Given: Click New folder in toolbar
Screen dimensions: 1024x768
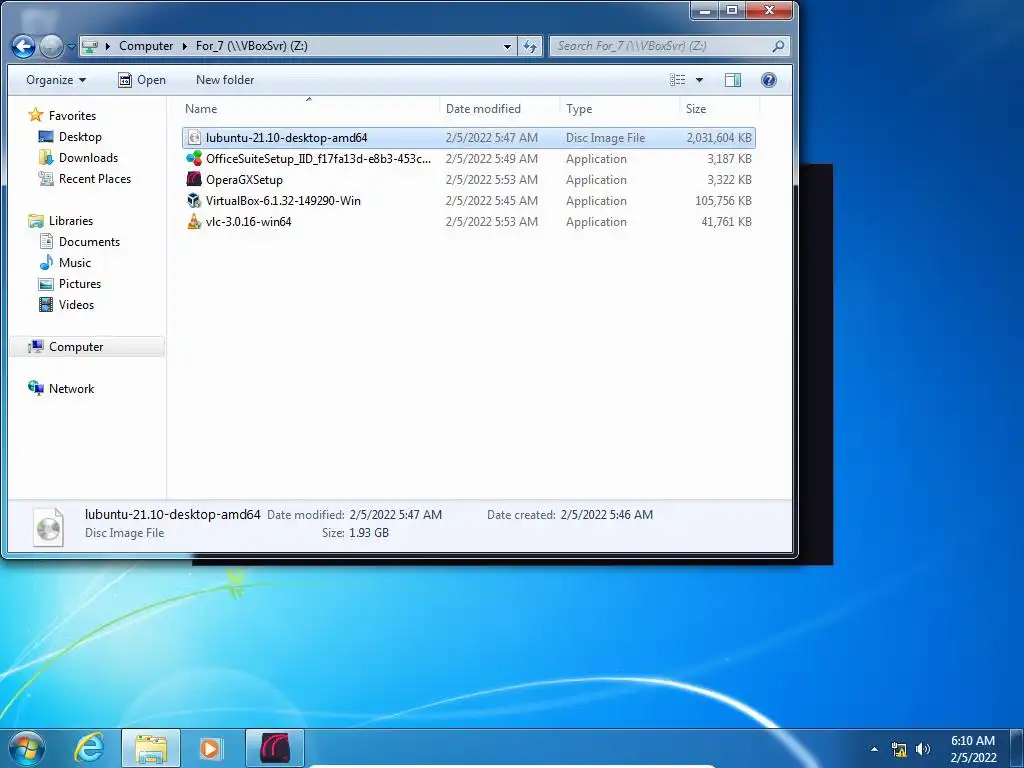Looking at the screenshot, I should pos(225,80).
